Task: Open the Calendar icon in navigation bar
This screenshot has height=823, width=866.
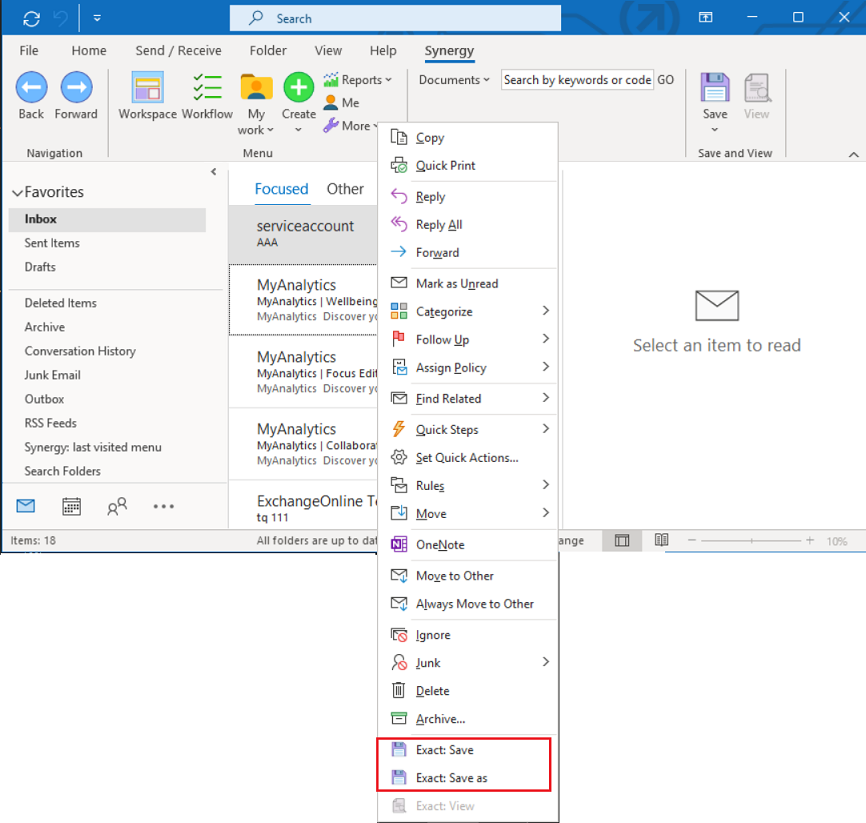Action: (71, 506)
